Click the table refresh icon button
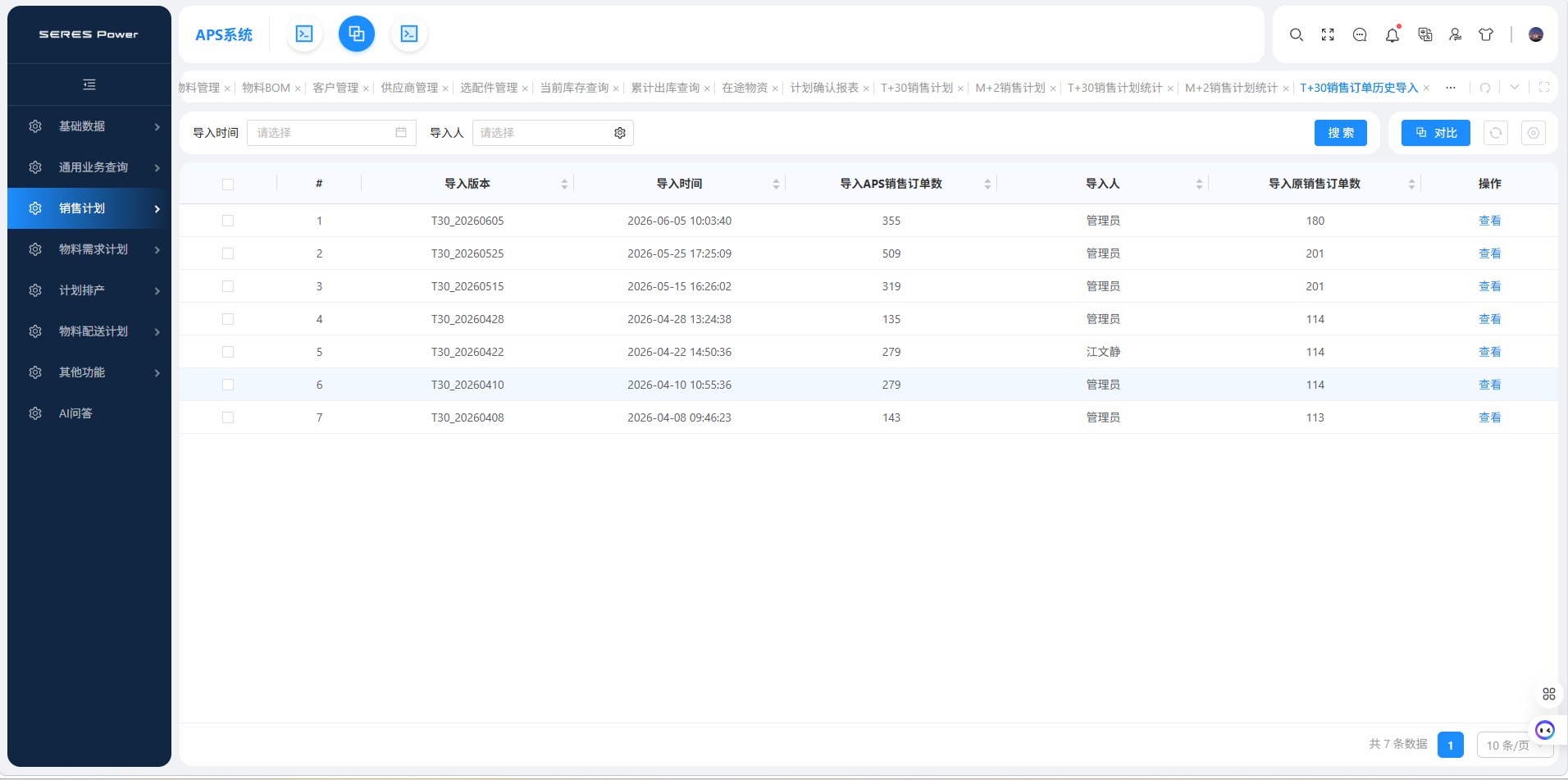This screenshot has height=780, width=1568. click(x=1496, y=133)
